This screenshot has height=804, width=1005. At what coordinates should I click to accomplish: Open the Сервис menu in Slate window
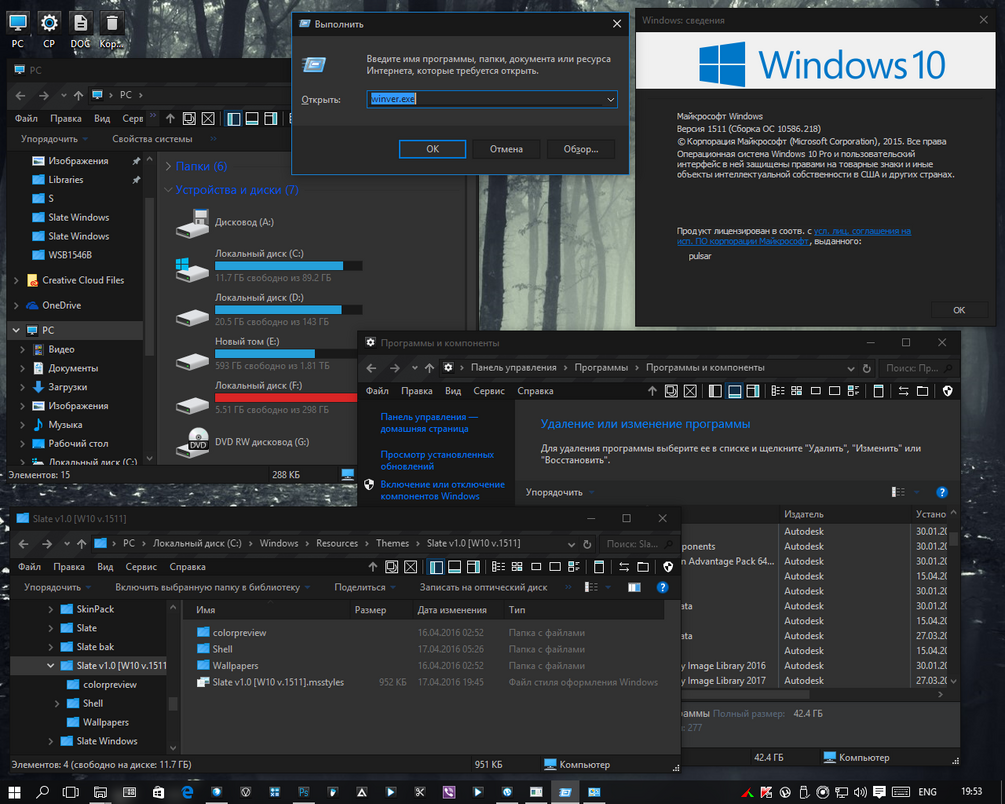(x=140, y=567)
